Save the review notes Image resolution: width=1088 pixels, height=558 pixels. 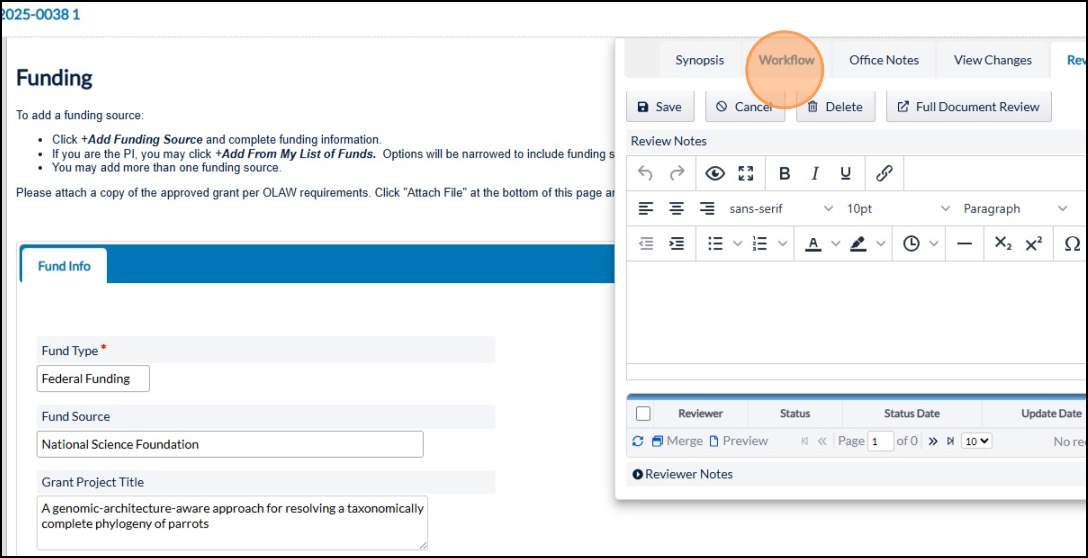click(660, 107)
